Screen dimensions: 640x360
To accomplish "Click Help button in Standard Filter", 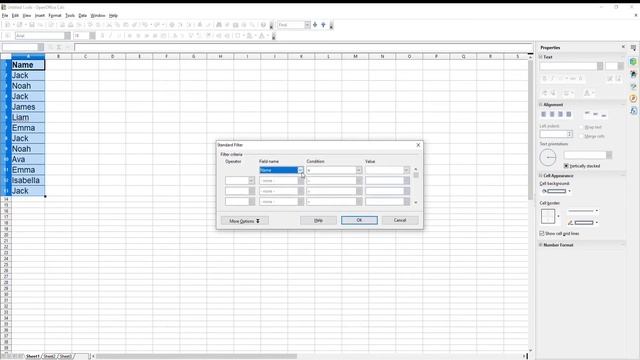I will tap(318, 220).
